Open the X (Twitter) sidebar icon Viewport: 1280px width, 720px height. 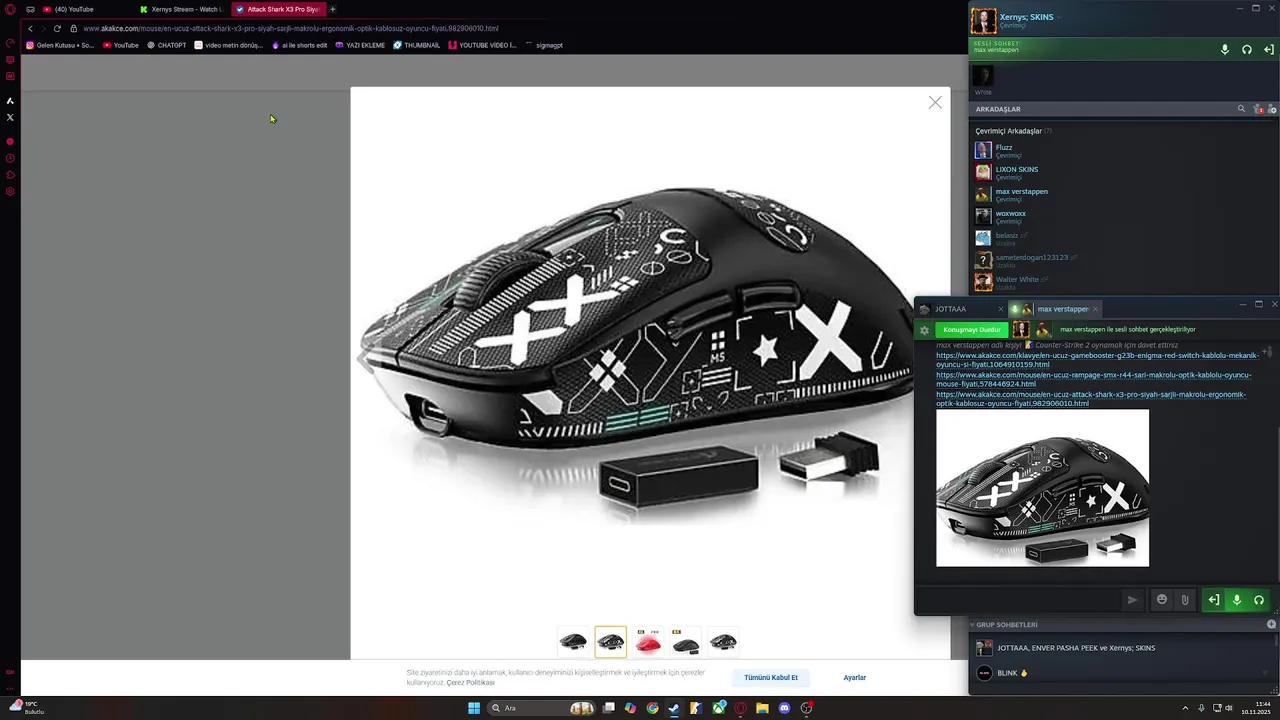10,117
